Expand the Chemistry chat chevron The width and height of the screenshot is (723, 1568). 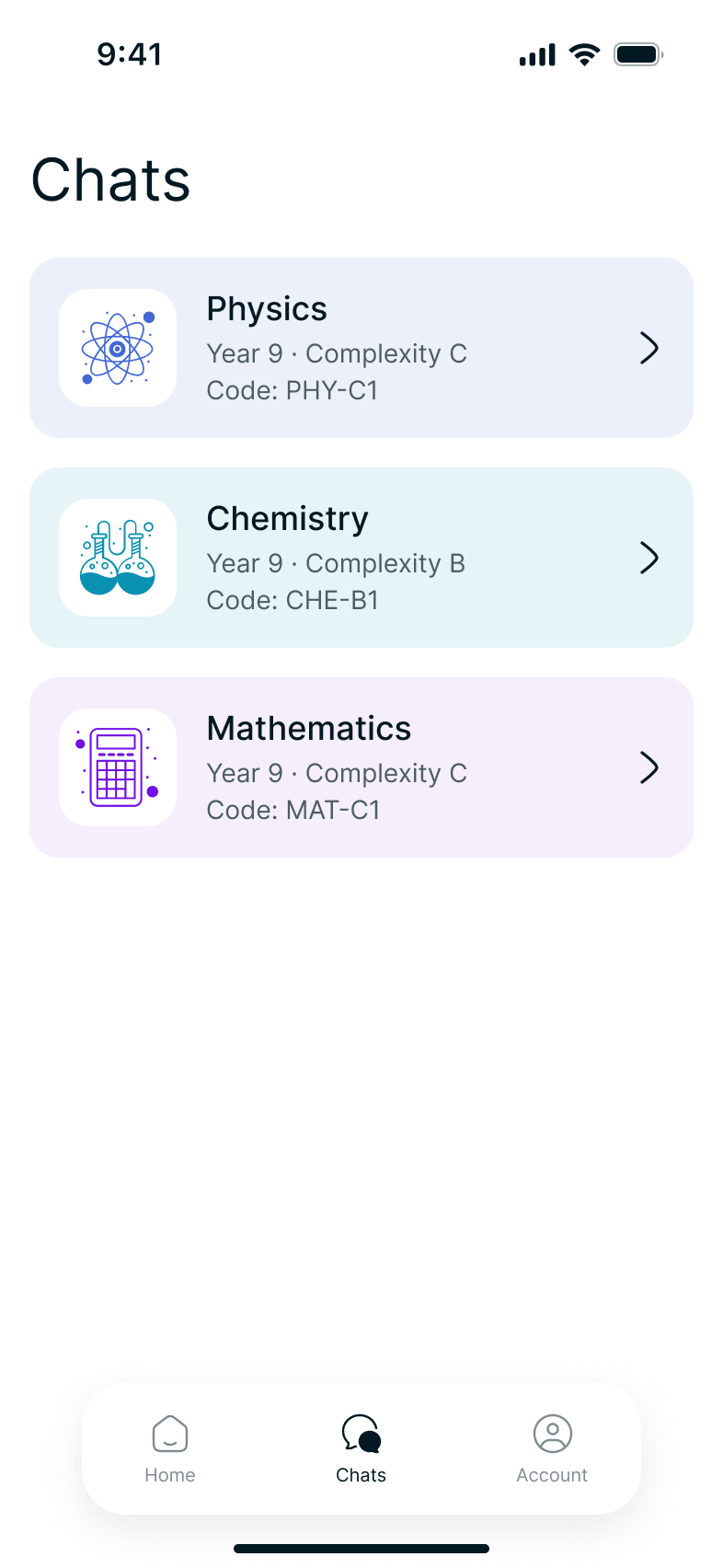tap(649, 558)
